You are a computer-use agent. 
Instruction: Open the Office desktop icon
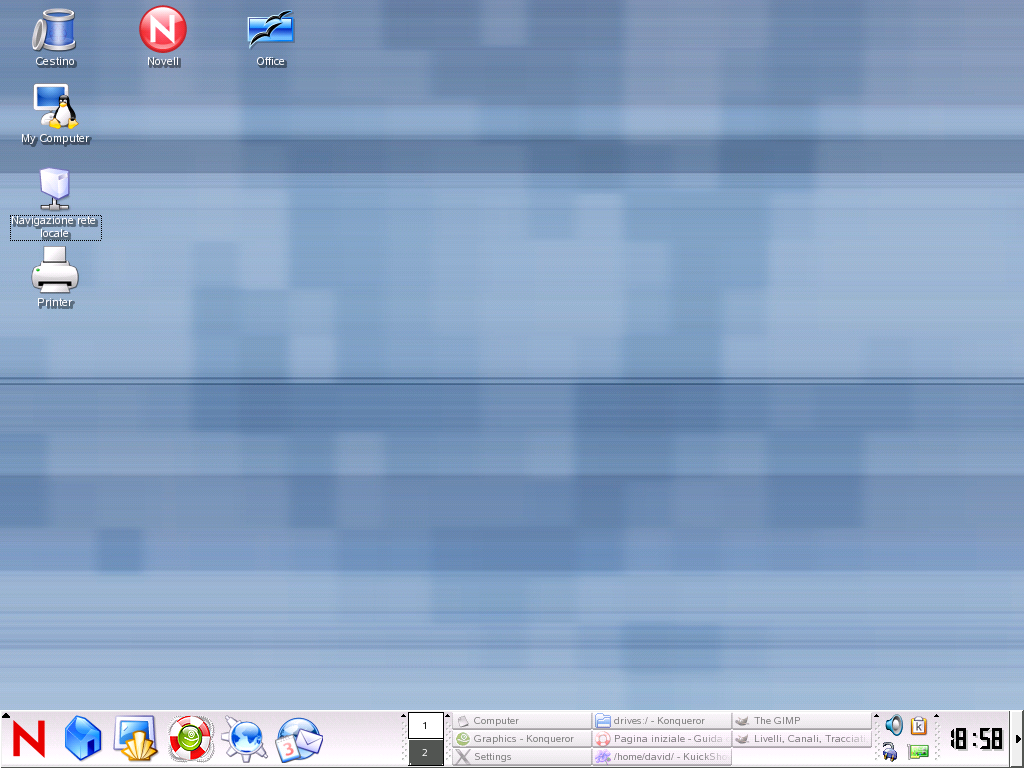(x=270, y=30)
